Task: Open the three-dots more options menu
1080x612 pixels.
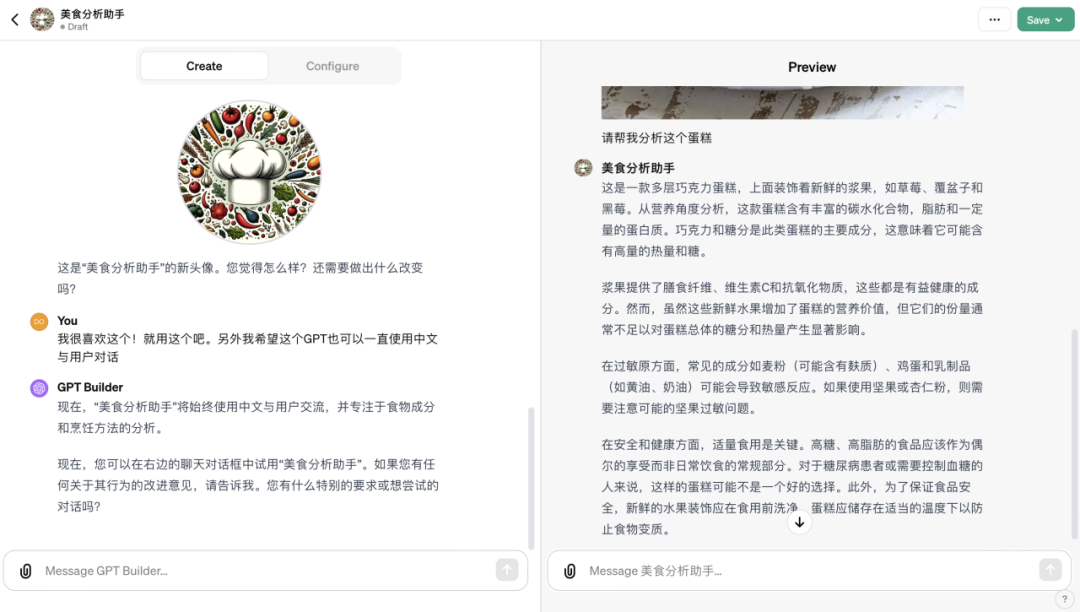Action: pyautogui.click(x=994, y=19)
